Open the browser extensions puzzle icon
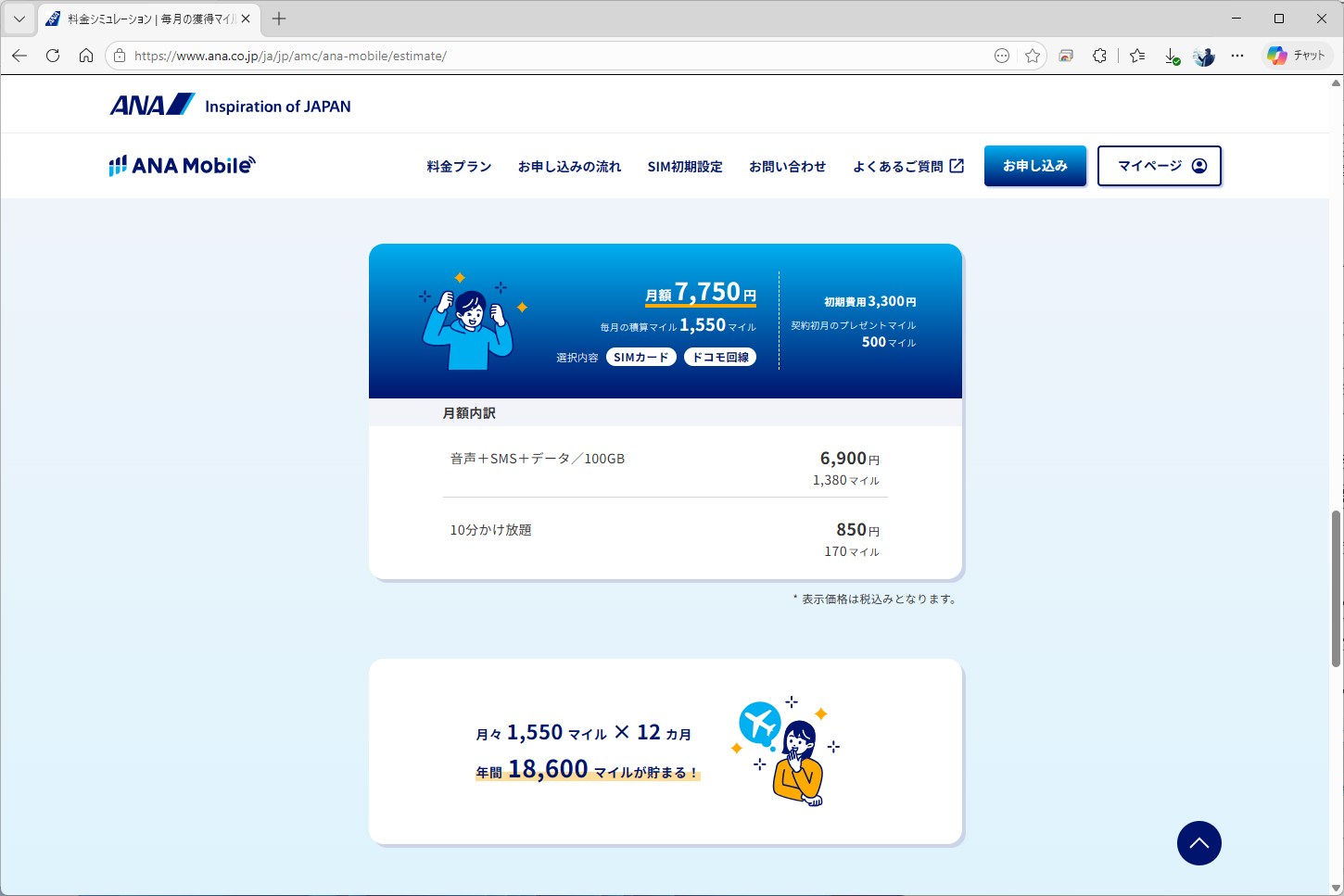This screenshot has height=896, width=1344. point(1099,56)
